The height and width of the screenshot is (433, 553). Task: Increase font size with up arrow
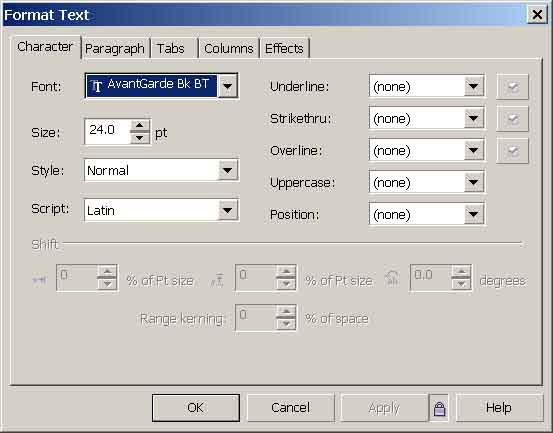pos(140,125)
